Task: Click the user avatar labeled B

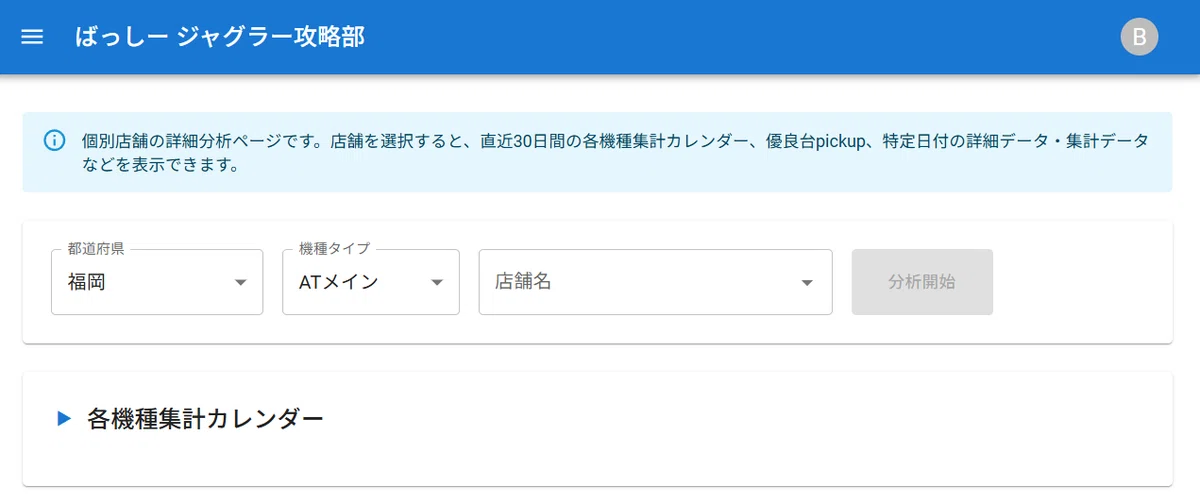Action: pos(1139,37)
